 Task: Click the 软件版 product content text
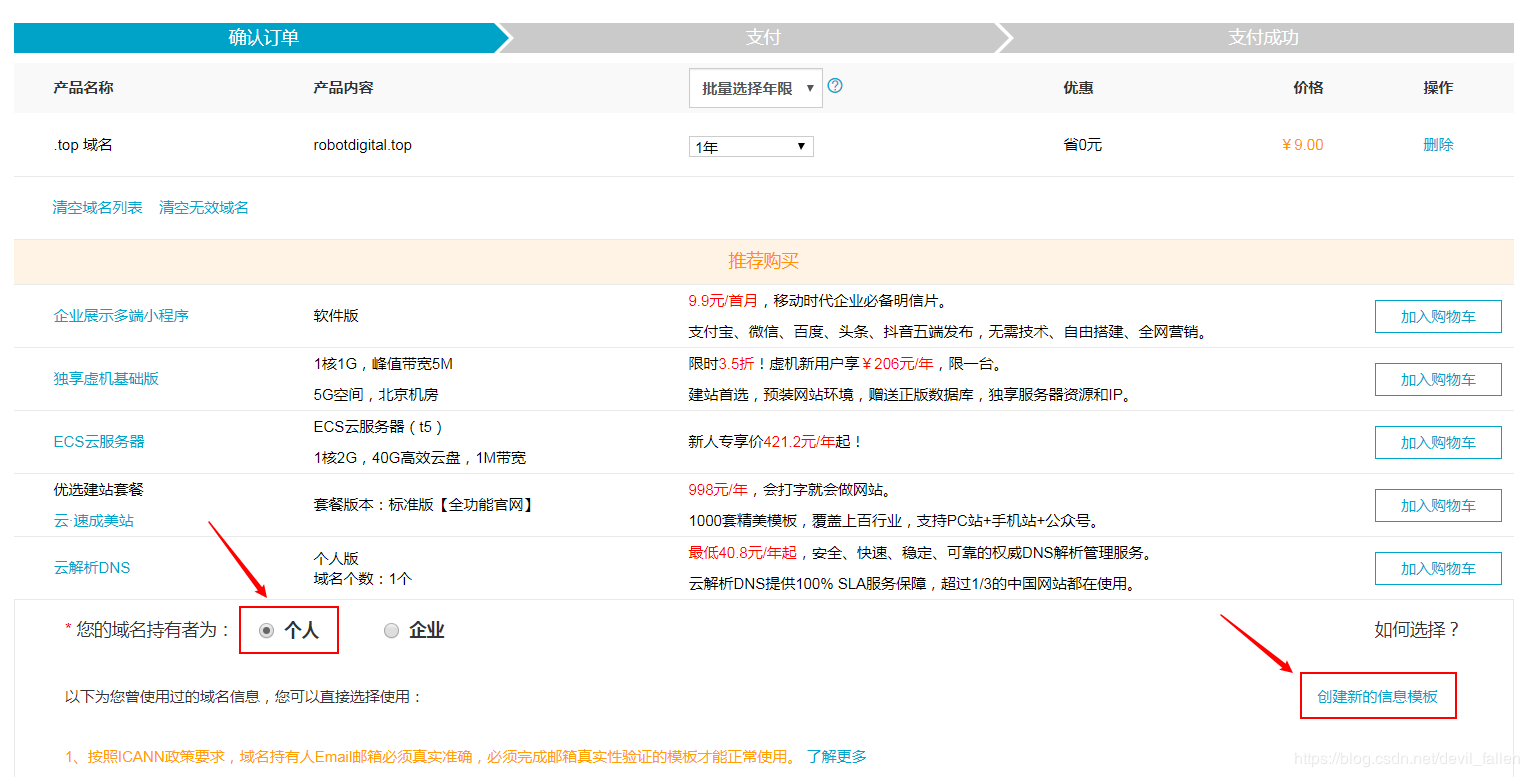[x=335, y=316]
